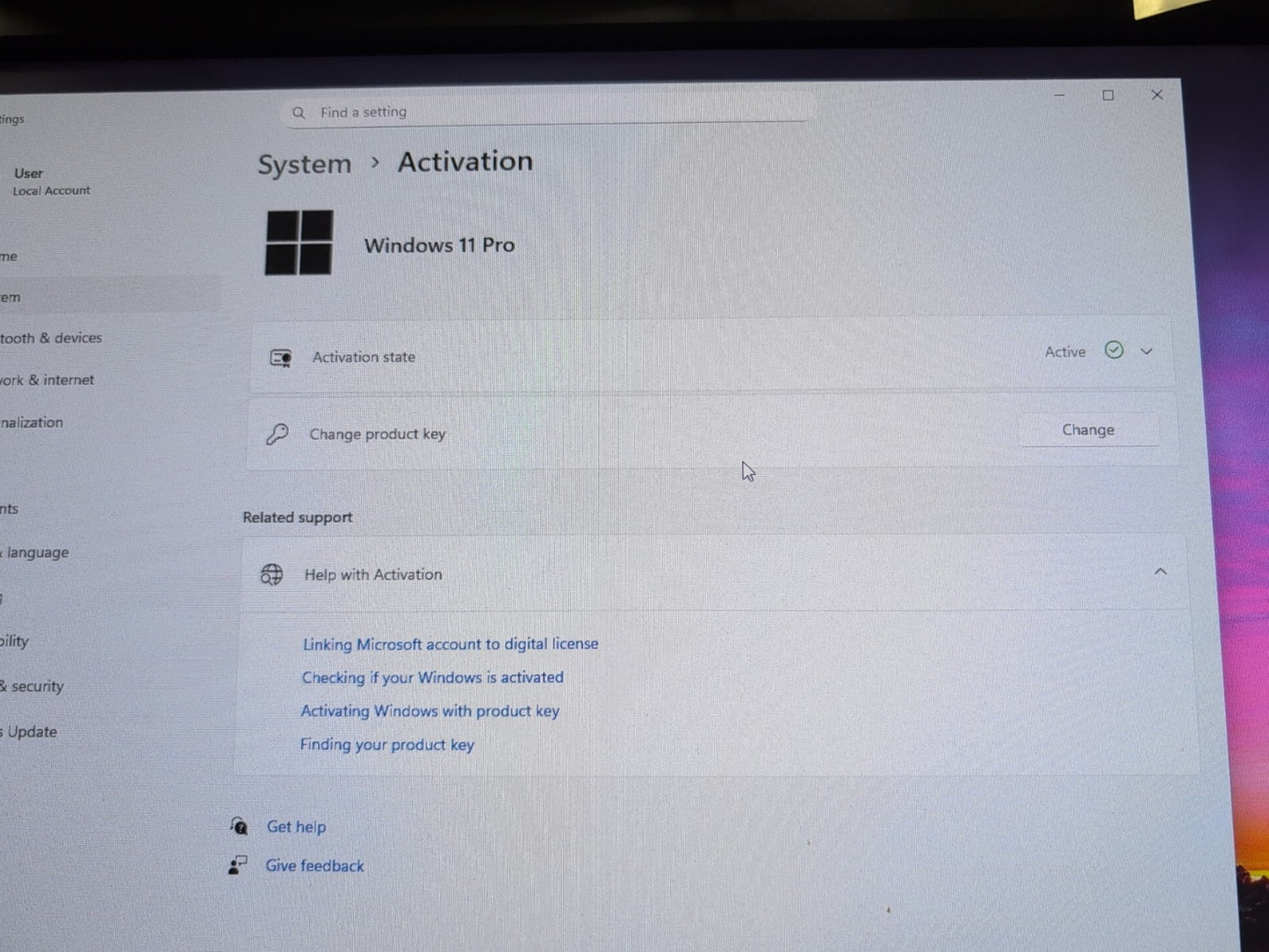The height and width of the screenshot is (952, 1269).
Task: Collapse the Help with Activation section
Action: coord(1160,572)
